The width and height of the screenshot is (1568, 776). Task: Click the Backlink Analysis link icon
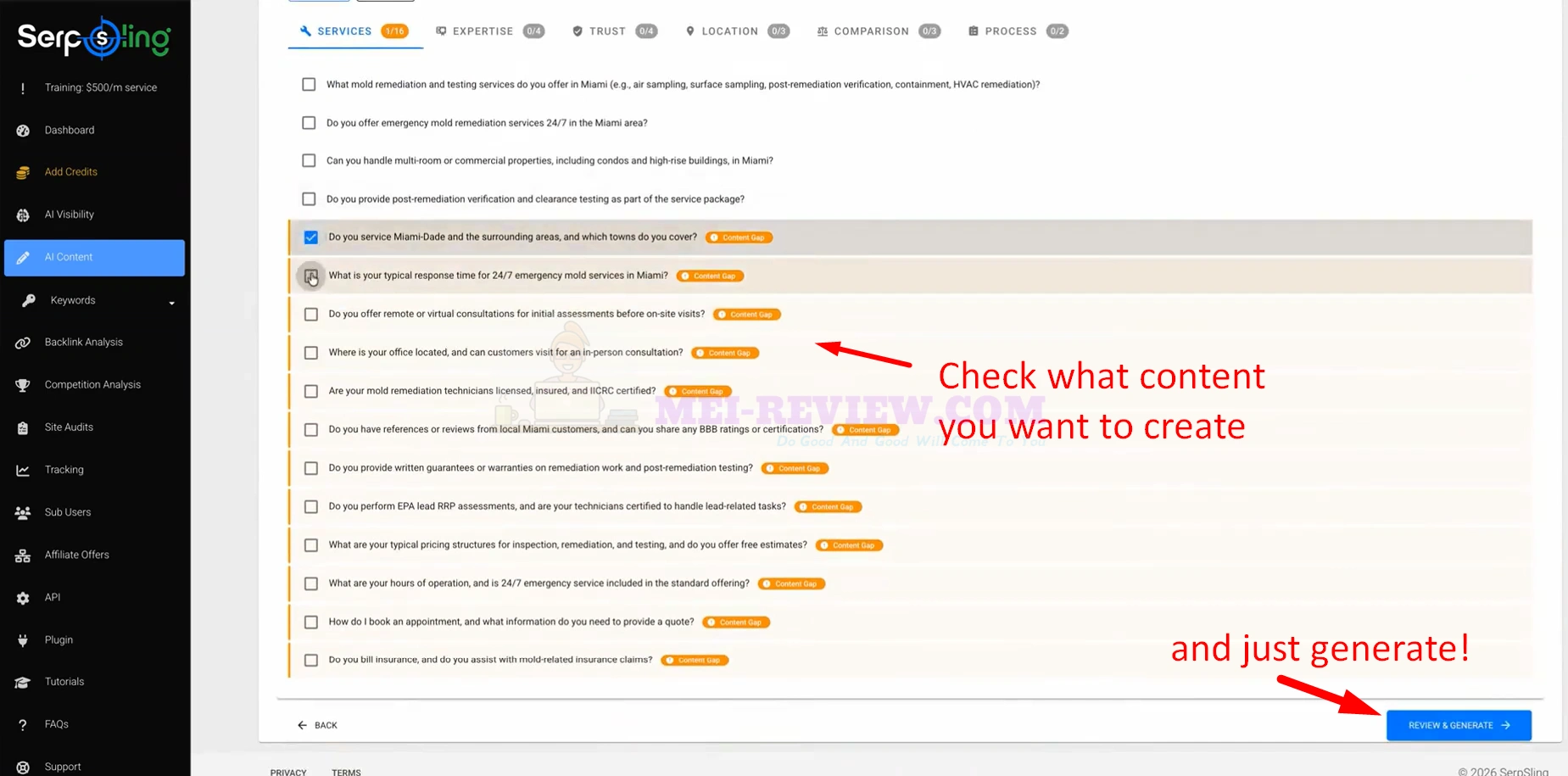coord(23,343)
